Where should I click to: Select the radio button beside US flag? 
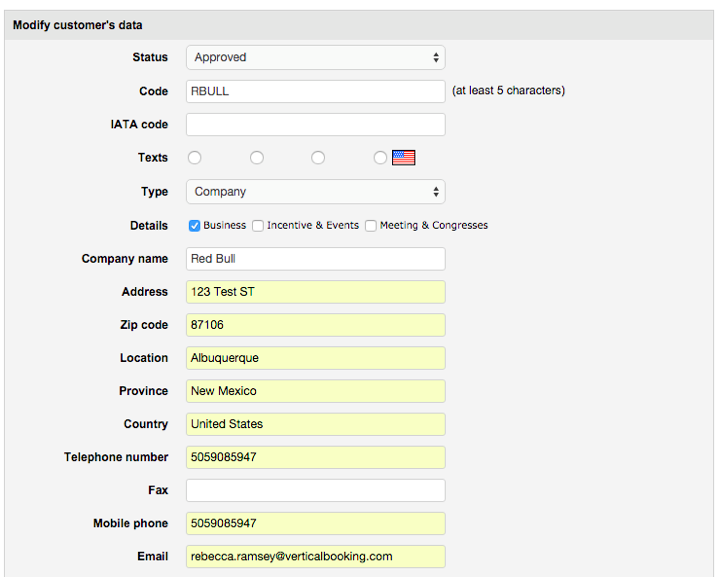click(x=380, y=157)
